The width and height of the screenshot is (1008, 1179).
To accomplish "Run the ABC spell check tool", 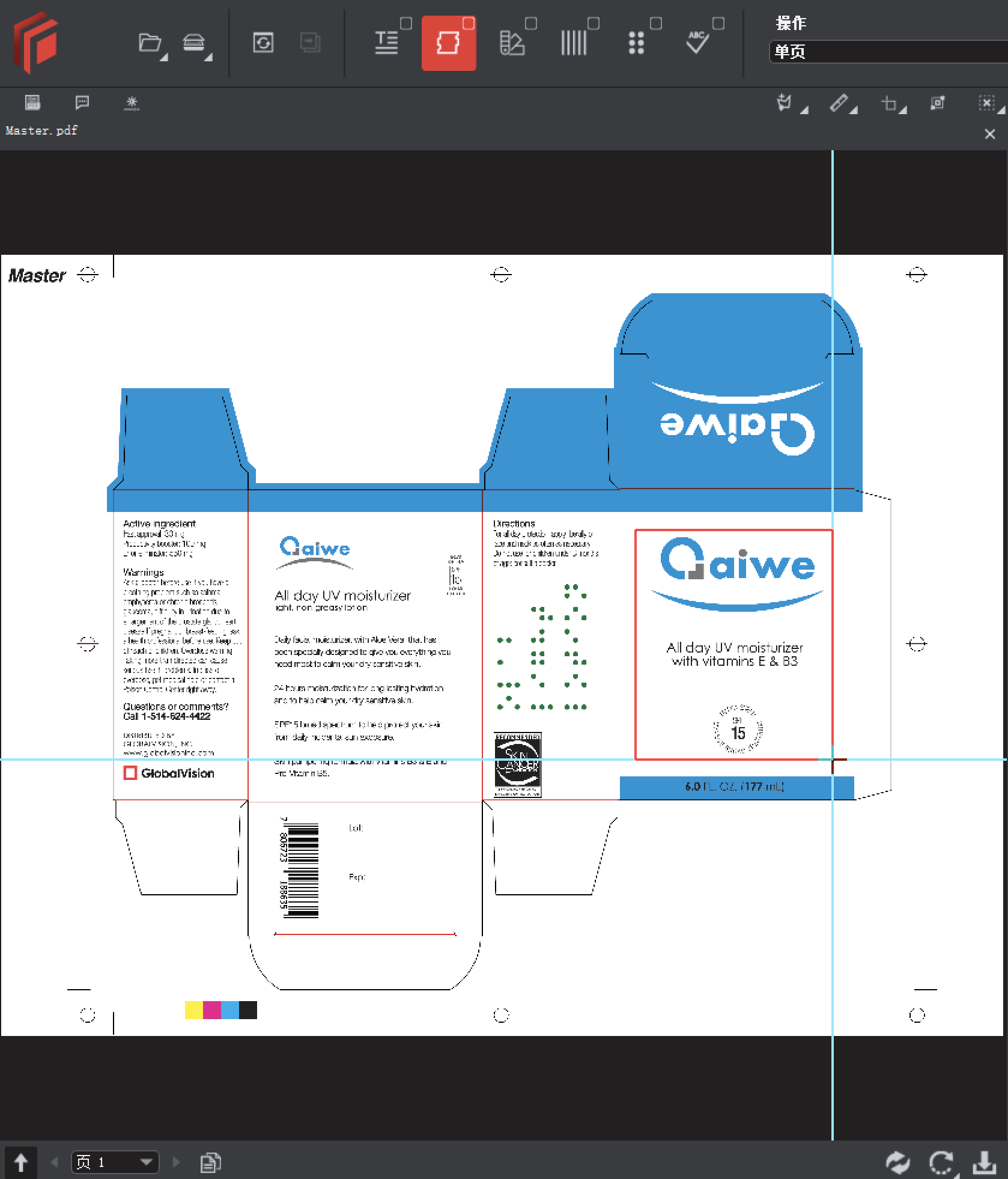I will tap(697, 43).
